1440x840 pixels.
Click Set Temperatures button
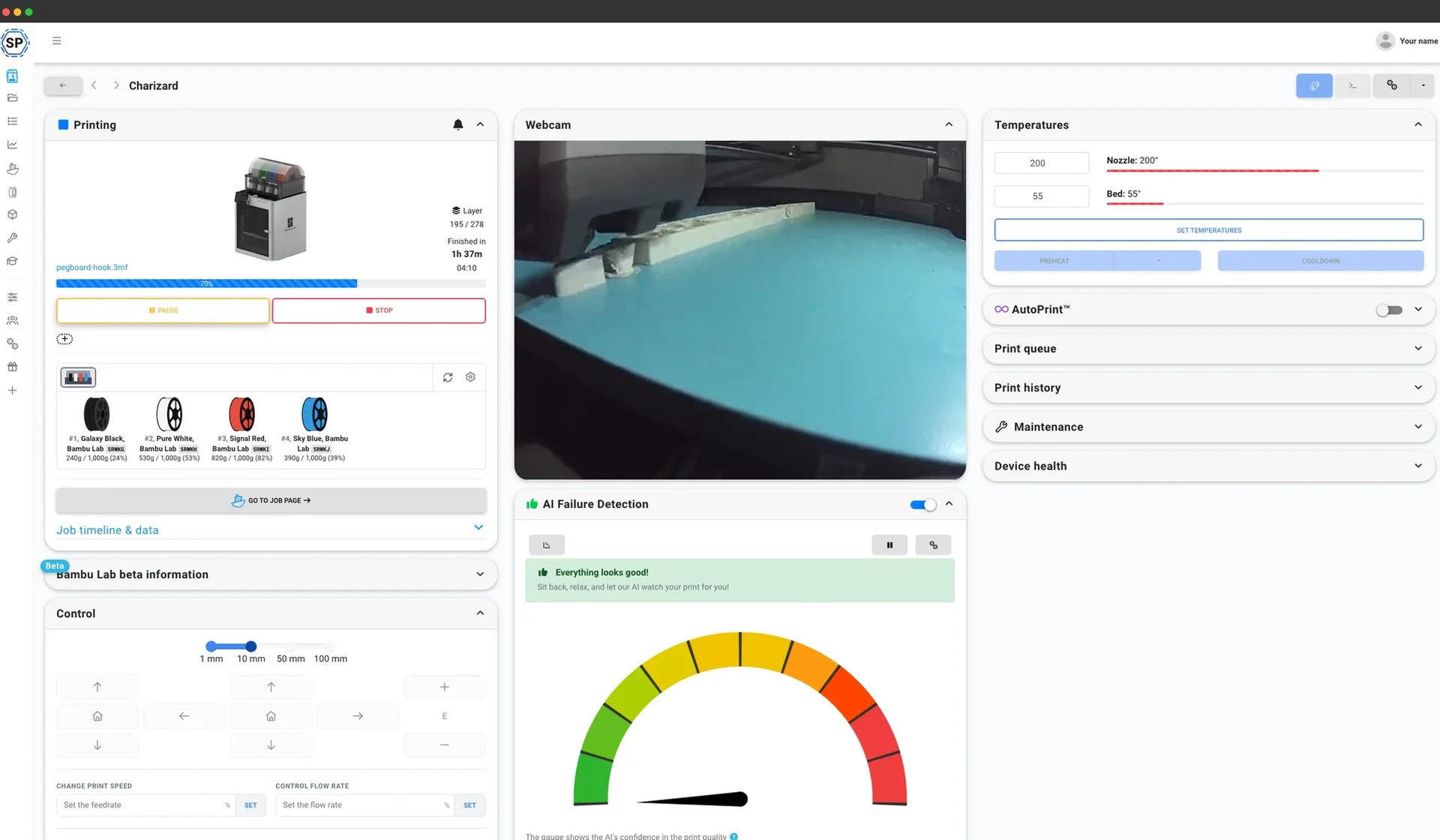tap(1208, 230)
